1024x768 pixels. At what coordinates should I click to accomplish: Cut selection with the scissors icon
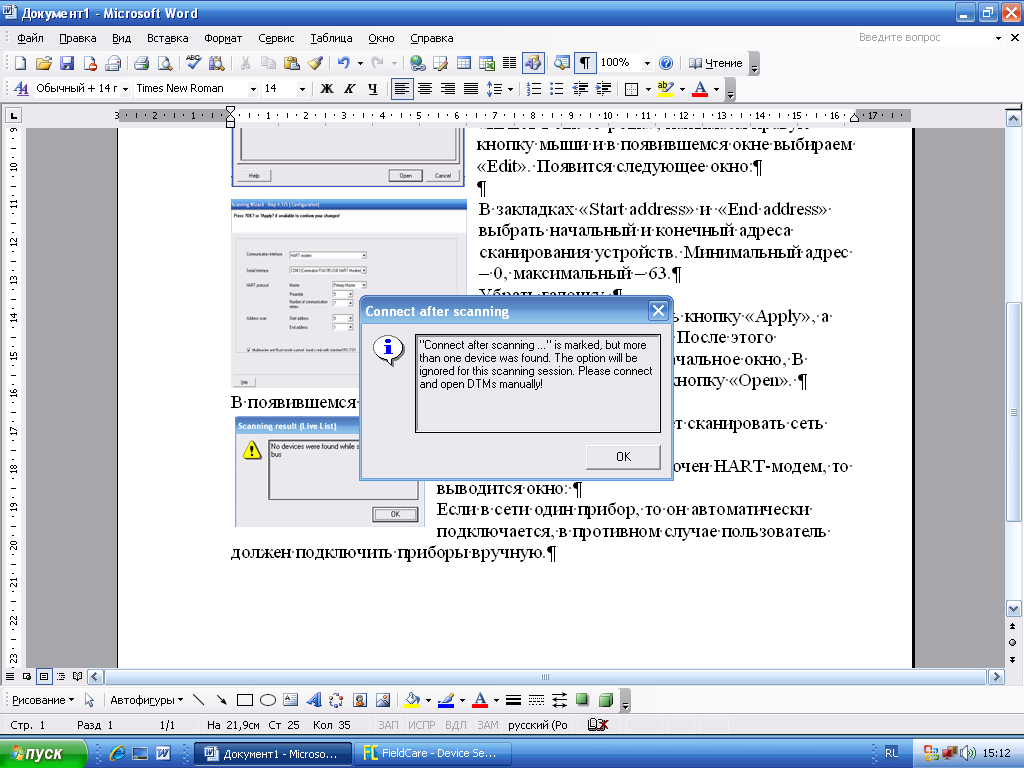246,63
